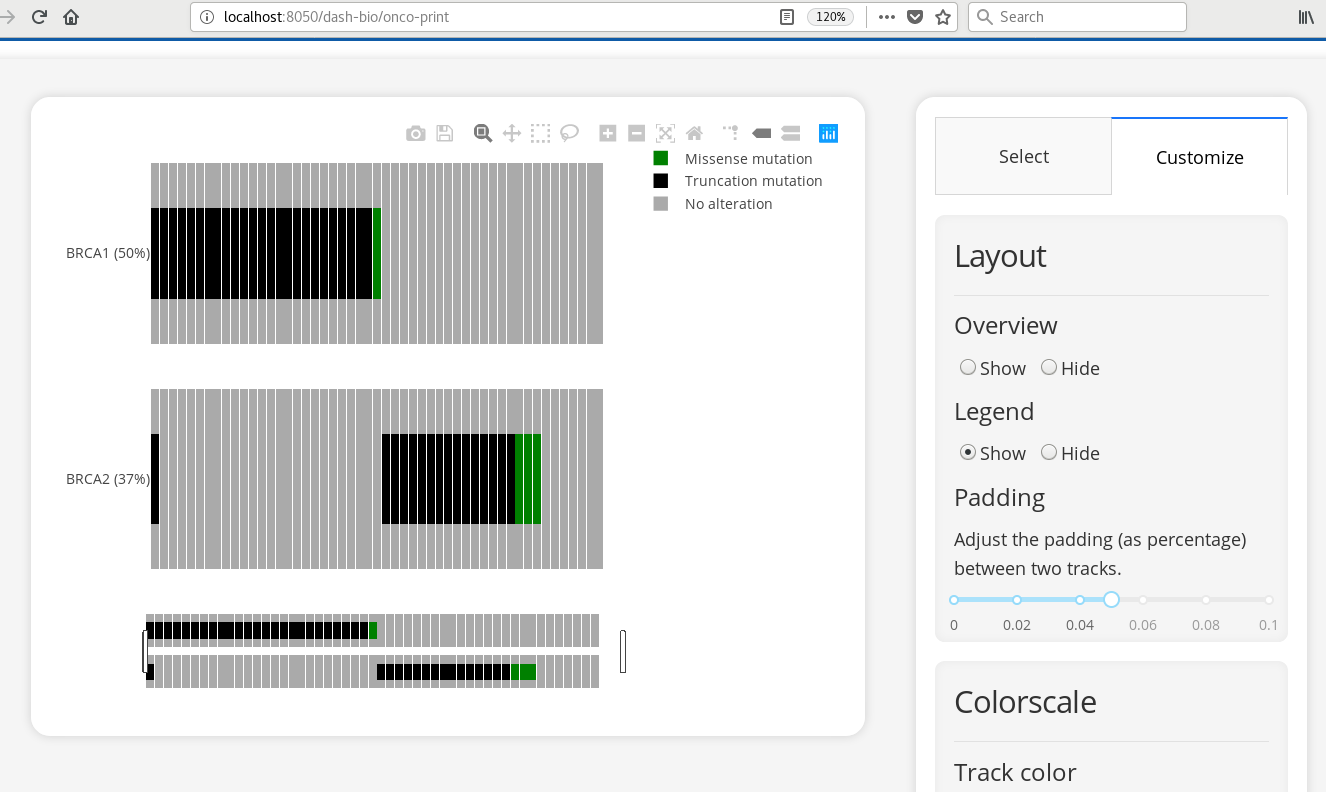Open the Customize tab

pyautogui.click(x=1199, y=157)
